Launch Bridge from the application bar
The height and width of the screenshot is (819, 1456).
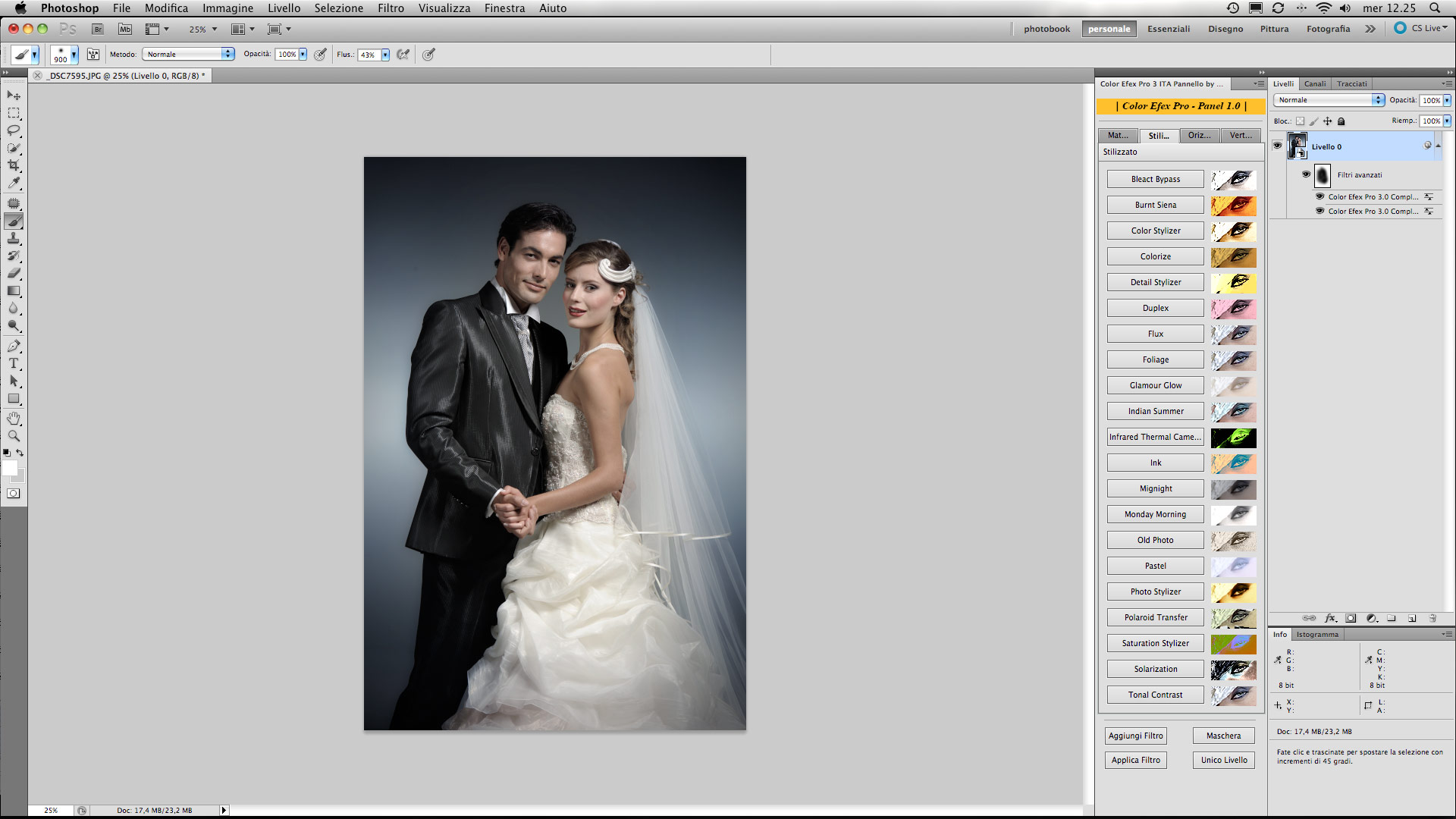click(x=98, y=29)
